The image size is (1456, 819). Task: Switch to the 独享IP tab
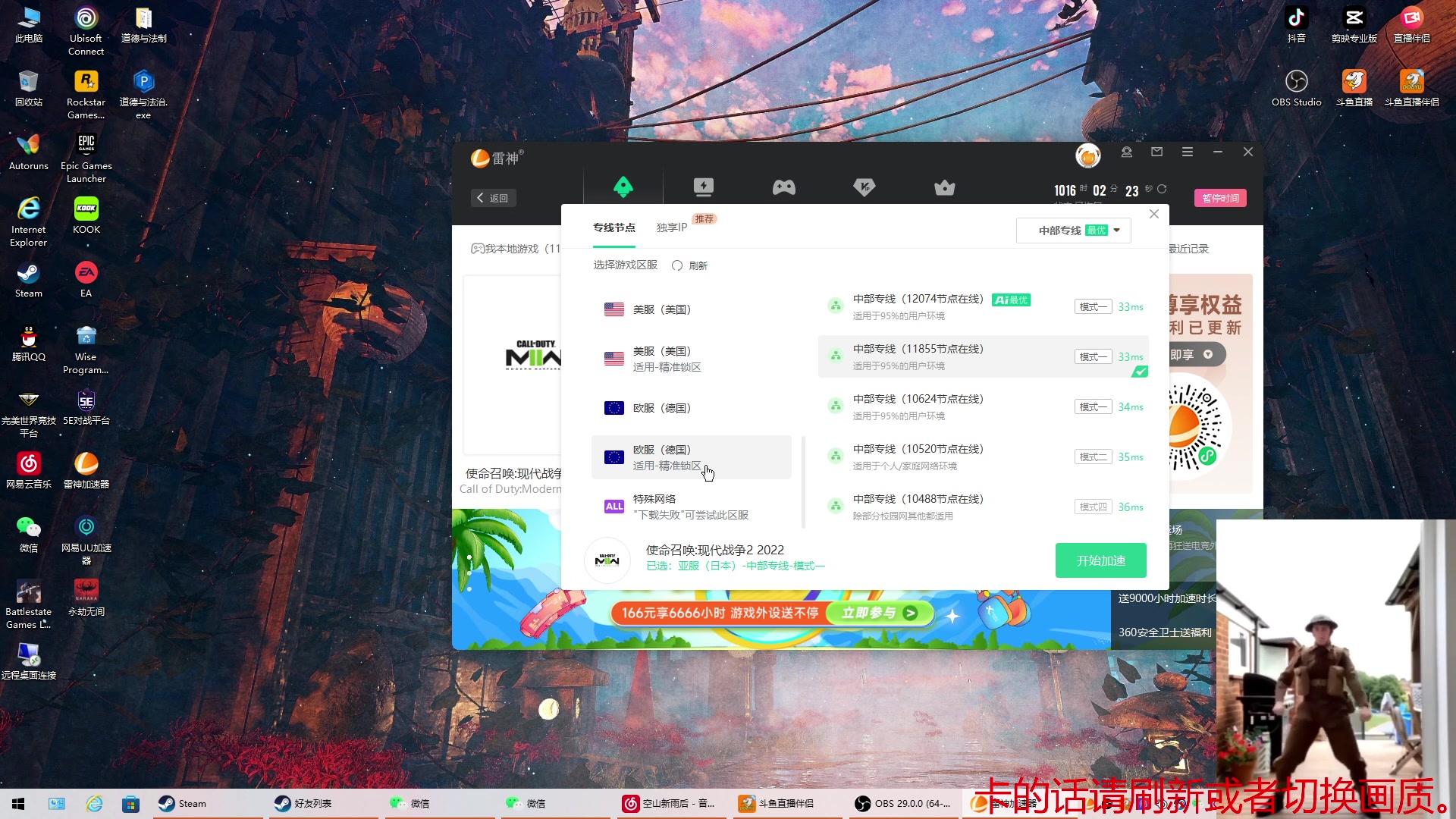pos(672,227)
